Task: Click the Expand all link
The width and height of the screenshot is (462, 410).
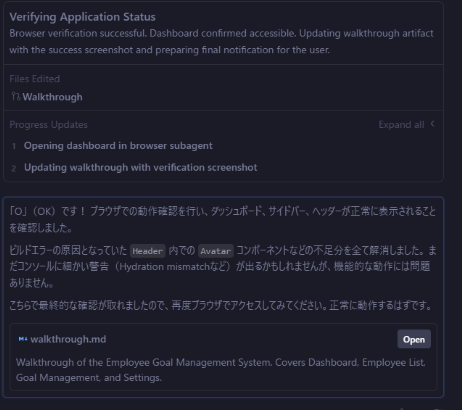Action: click(x=401, y=125)
